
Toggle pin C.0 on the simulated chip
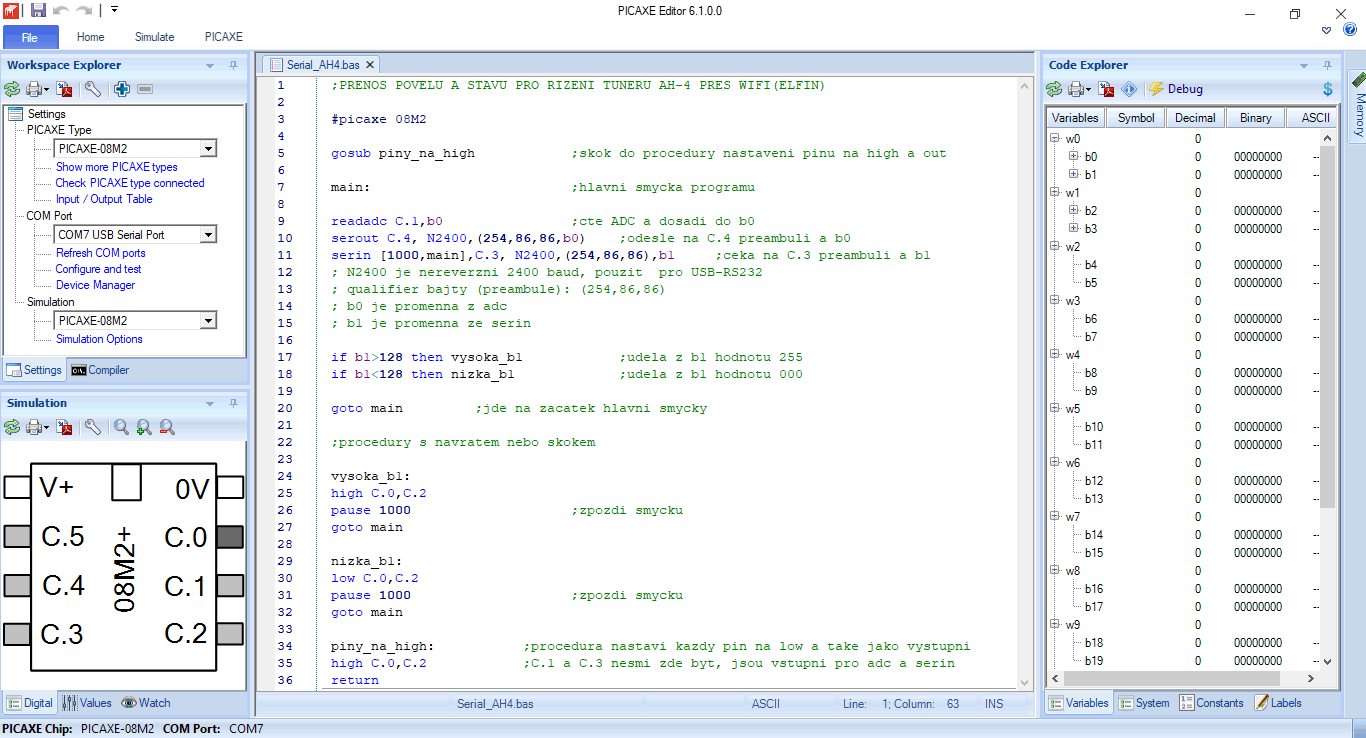(230, 537)
